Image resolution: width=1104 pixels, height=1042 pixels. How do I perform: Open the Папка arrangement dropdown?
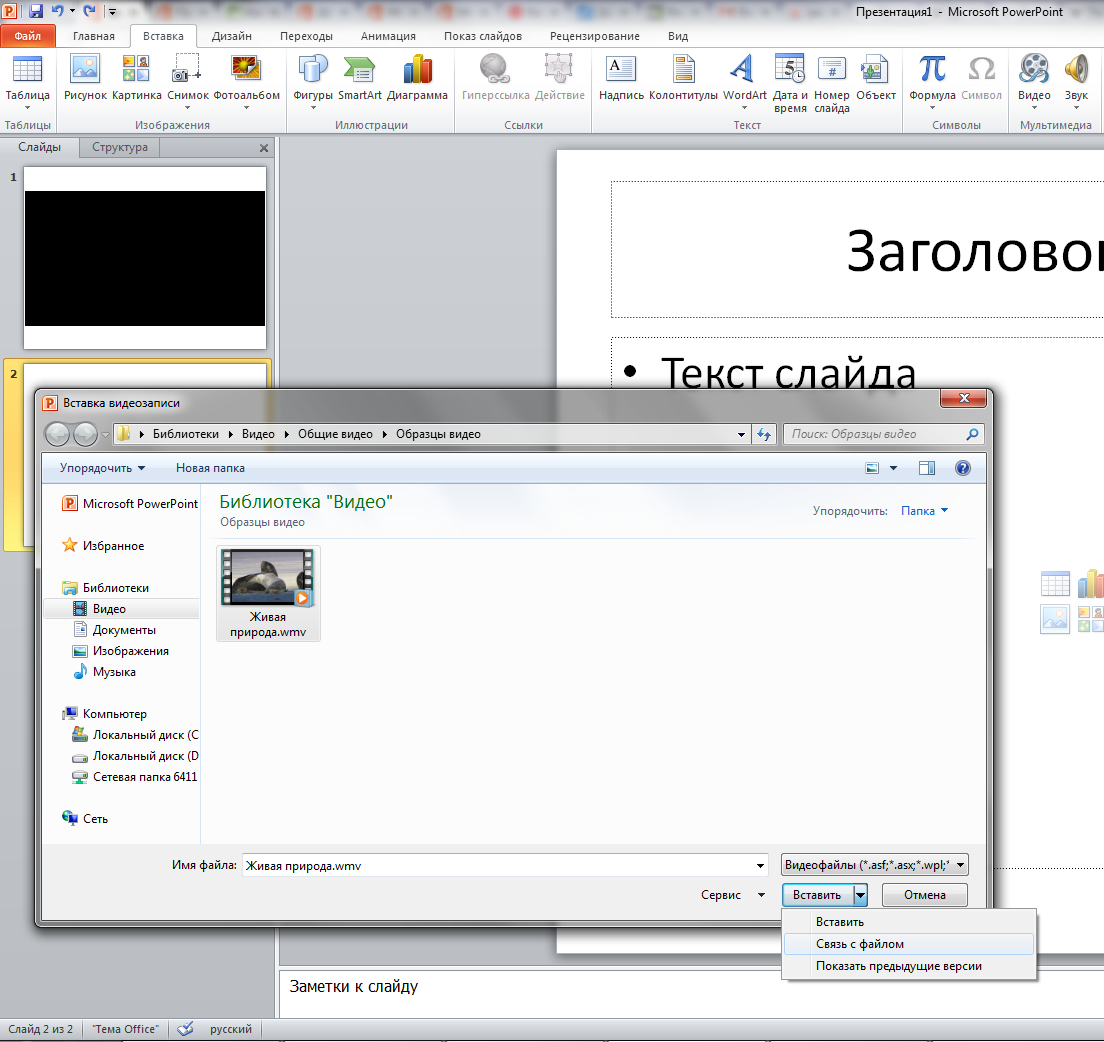924,511
